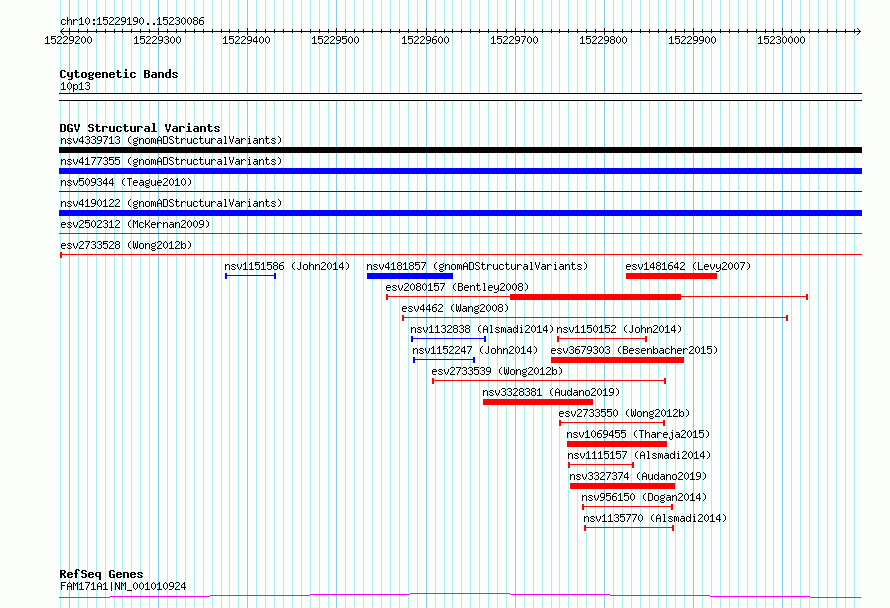
Task: Click the DGV Structural Variants track heading
Action: (x=140, y=128)
